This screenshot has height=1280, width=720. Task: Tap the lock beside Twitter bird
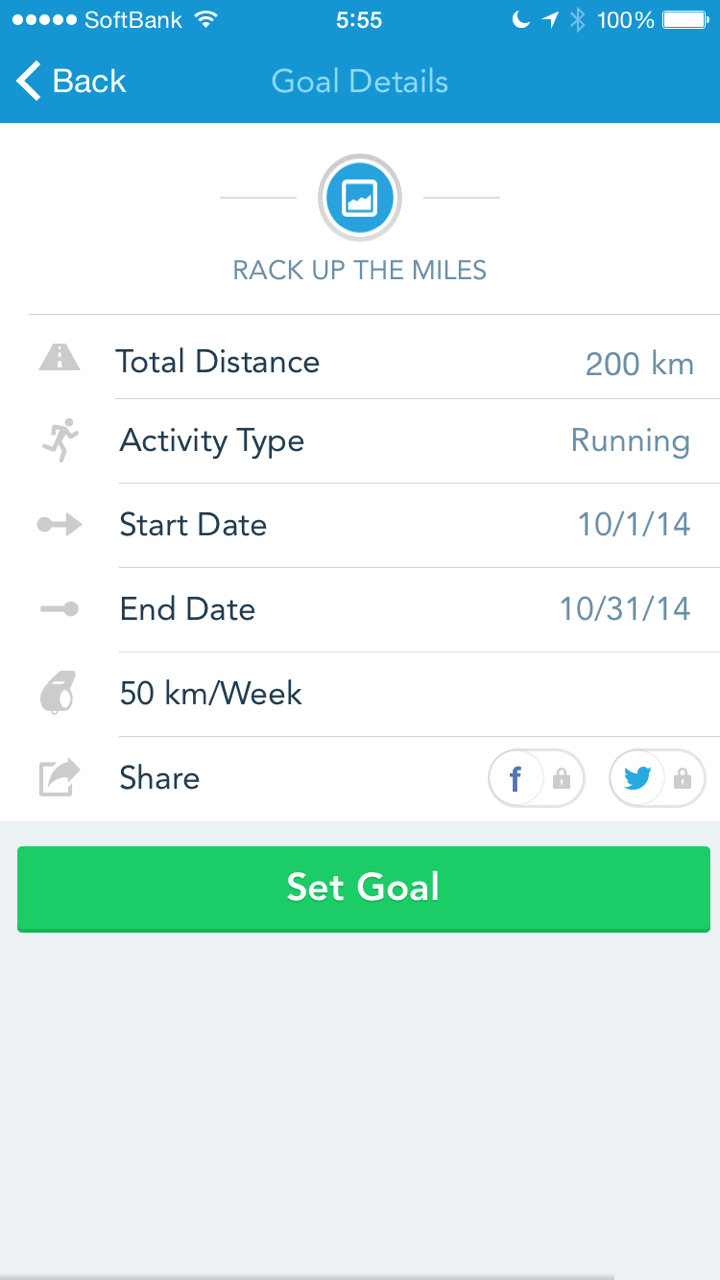683,778
